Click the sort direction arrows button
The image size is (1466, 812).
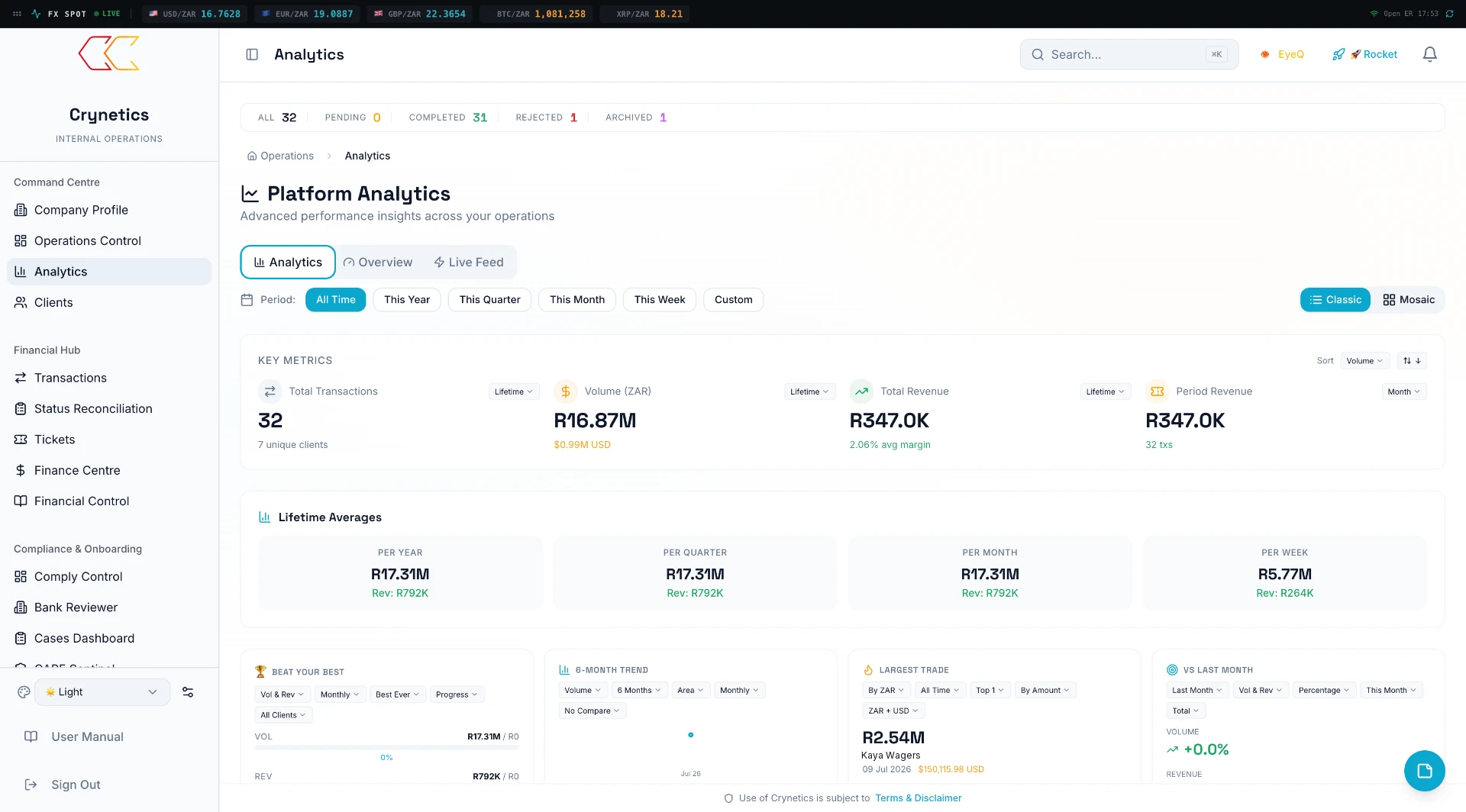click(x=1412, y=361)
